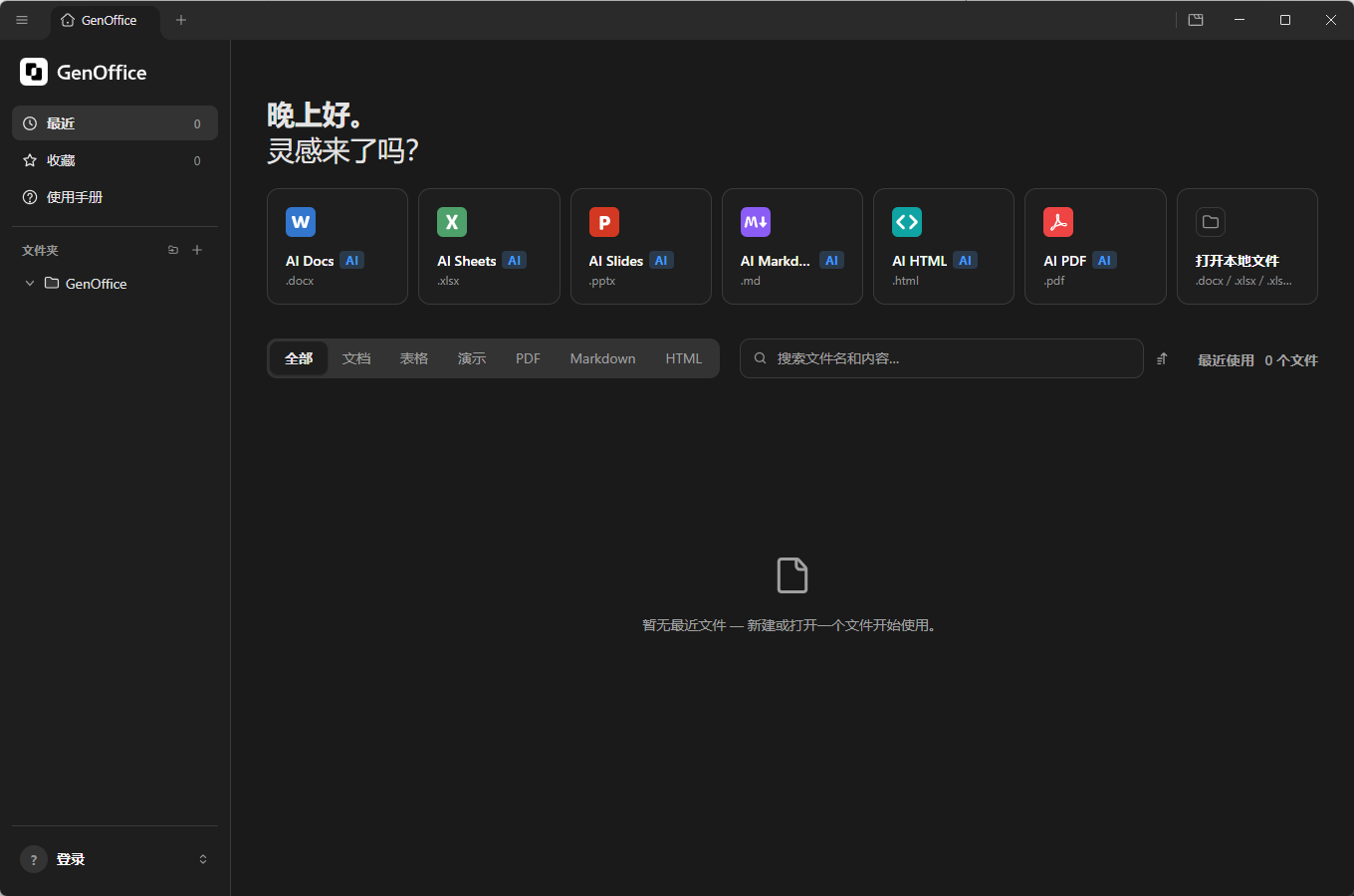Minimize the GenOffice window
This screenshot has height=896, width=1354.
[x=1240, y=20]
